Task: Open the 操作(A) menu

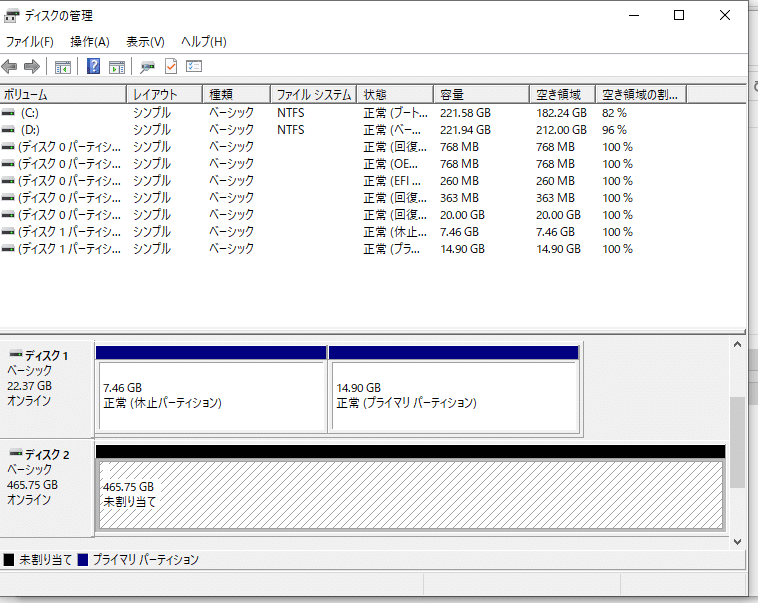Action: (x=90, y=42)
